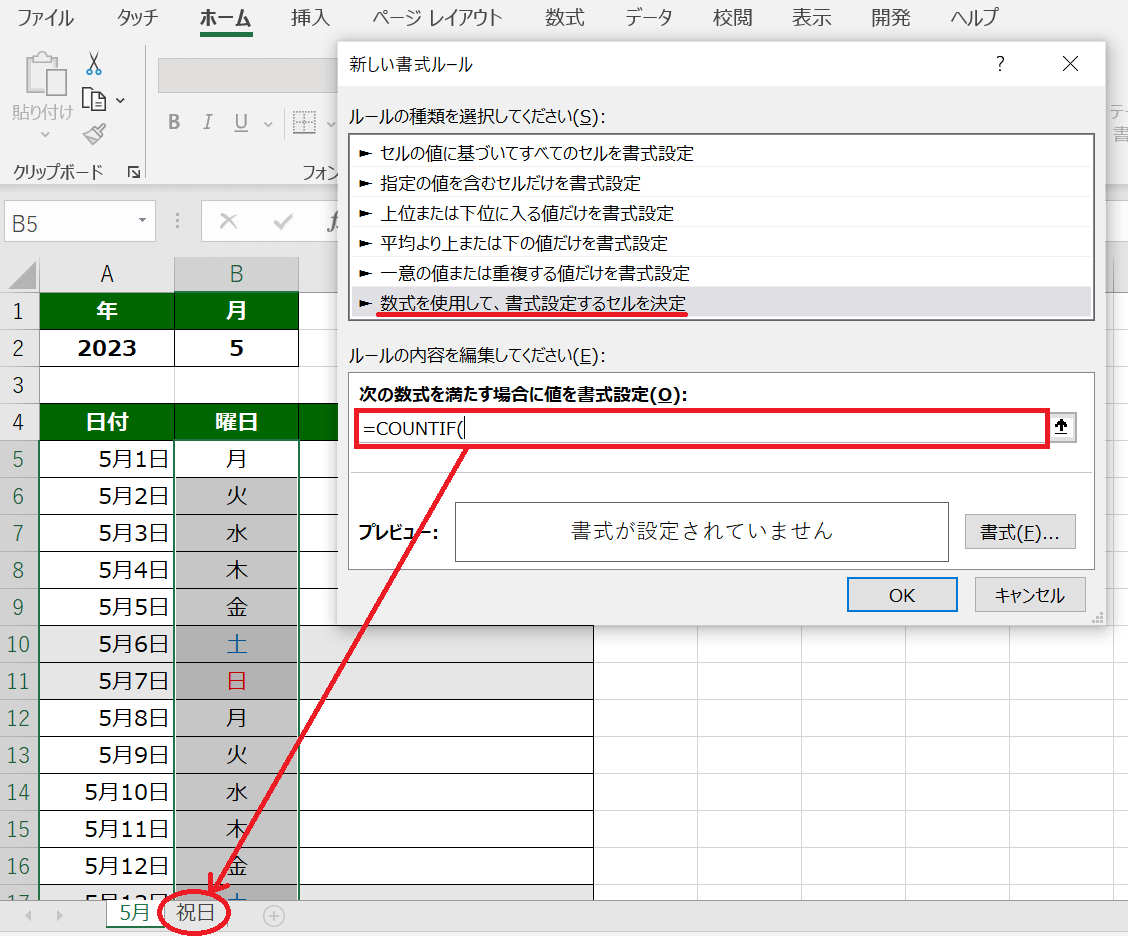Screen dimensions: 1128x936
Task: Select the Format Painter brush icon
Action: point(94,134)
